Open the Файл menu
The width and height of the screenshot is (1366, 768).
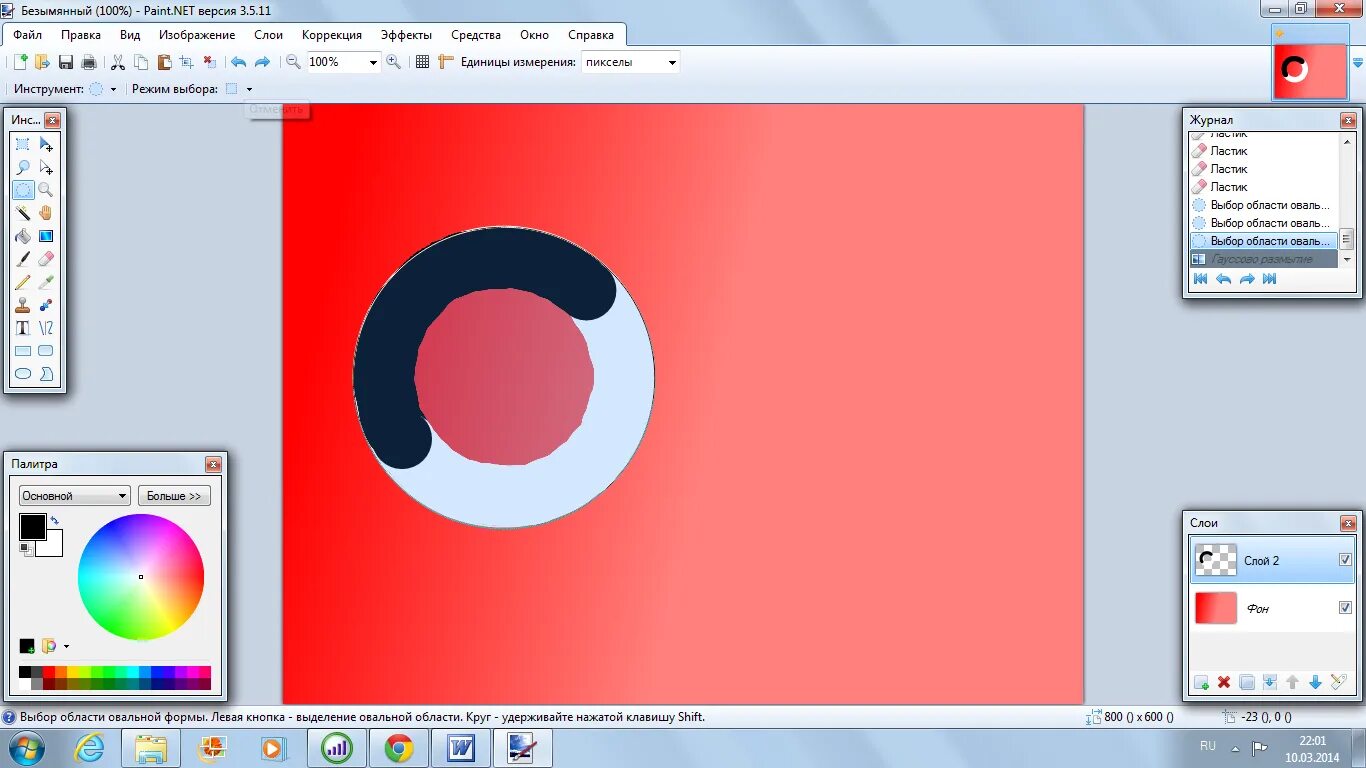coord(27,35)
